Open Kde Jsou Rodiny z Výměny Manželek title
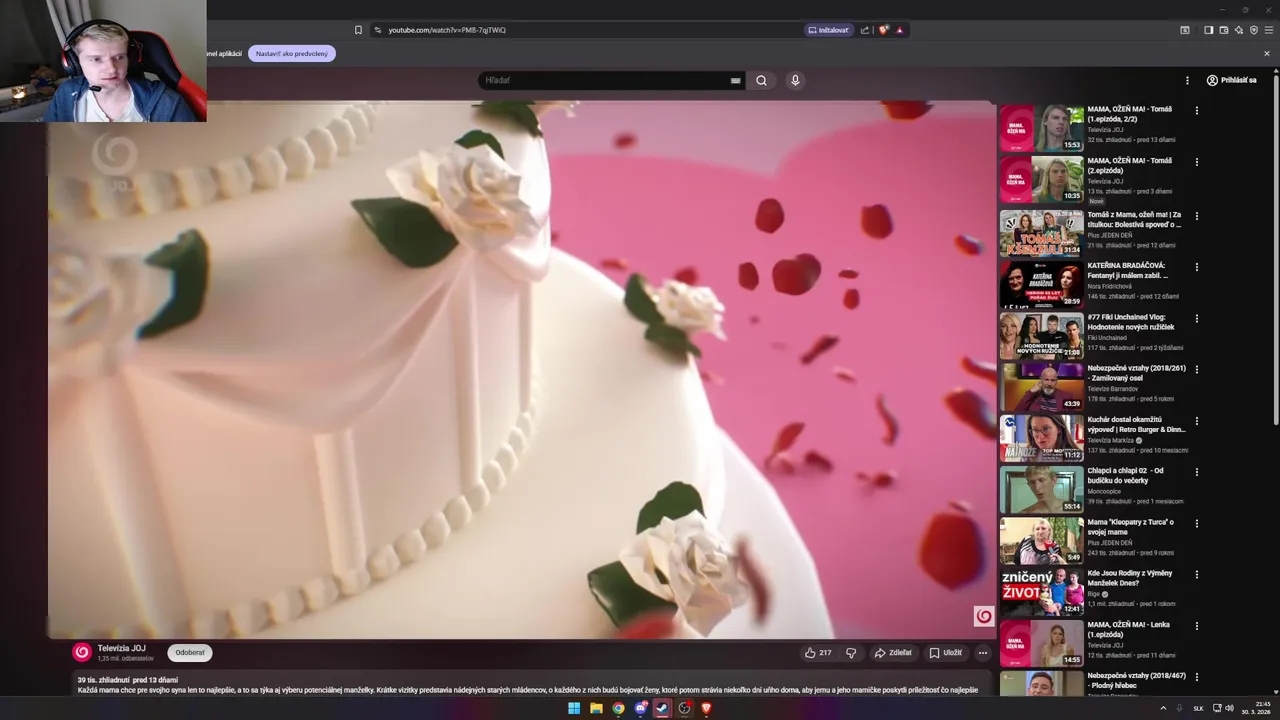The image size is (1280, 720). tap(1129, 578)
